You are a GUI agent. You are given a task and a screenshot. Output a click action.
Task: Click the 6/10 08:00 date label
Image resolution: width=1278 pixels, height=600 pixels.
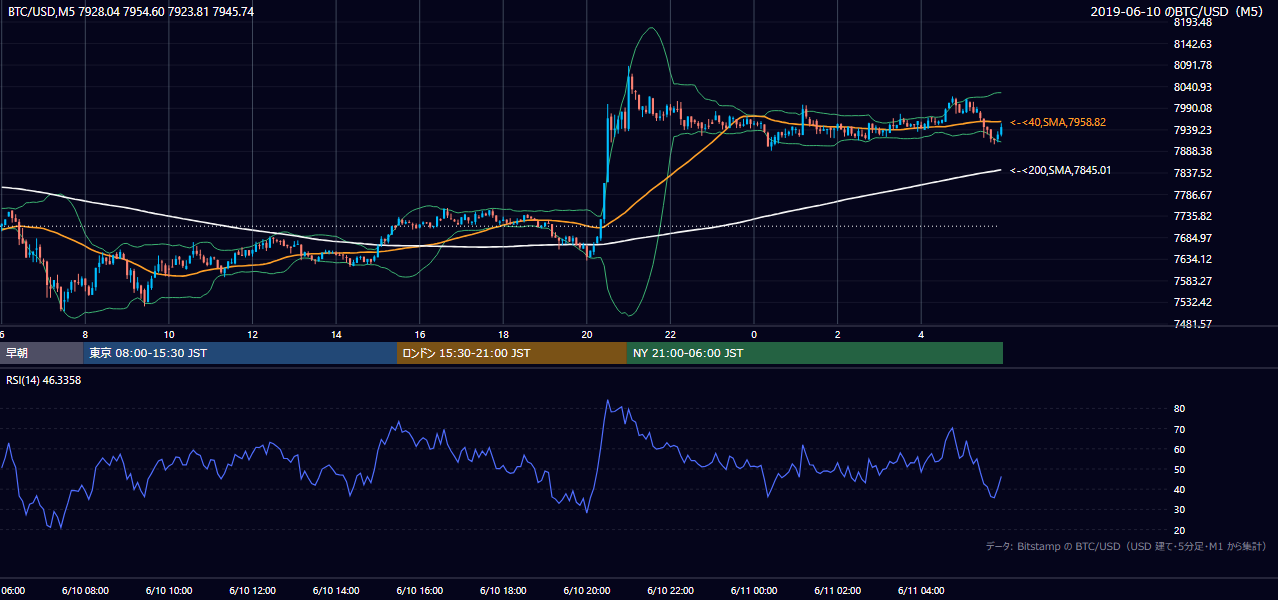pyautogui.click(x=86, y=591)
